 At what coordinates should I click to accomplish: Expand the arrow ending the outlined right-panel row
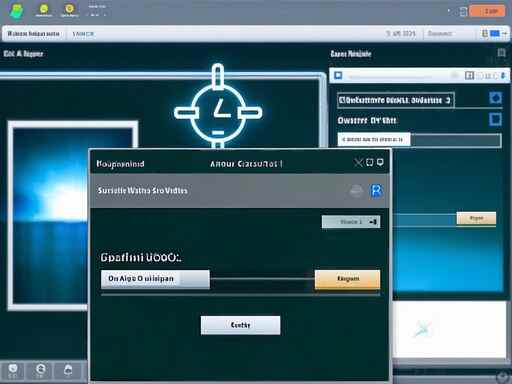point(448,100)
